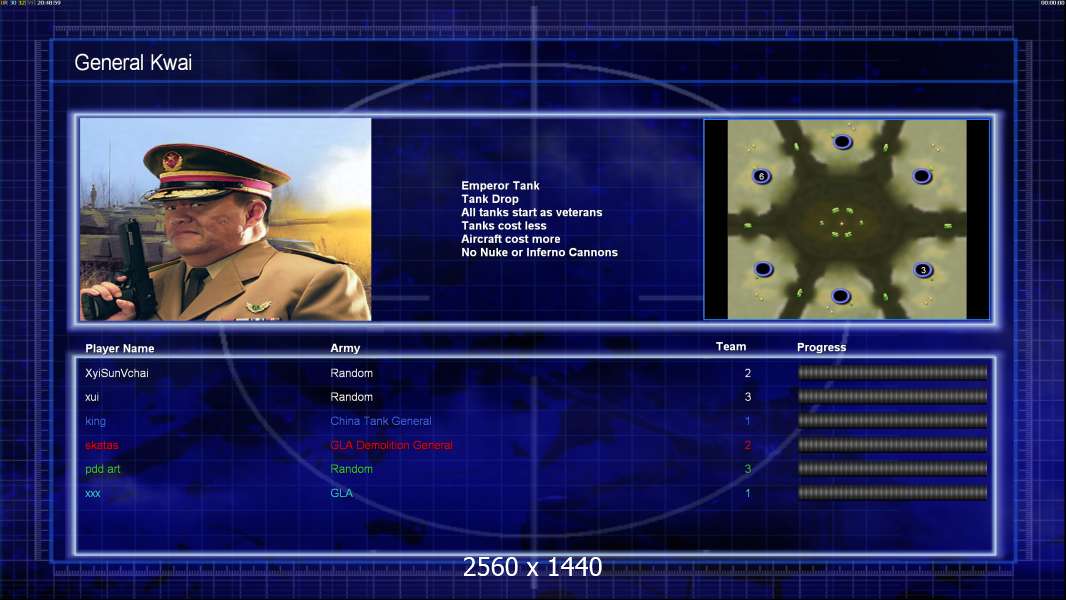
Task: Click 'All tanks start as veterans' text
Action: tap(532, 212)
